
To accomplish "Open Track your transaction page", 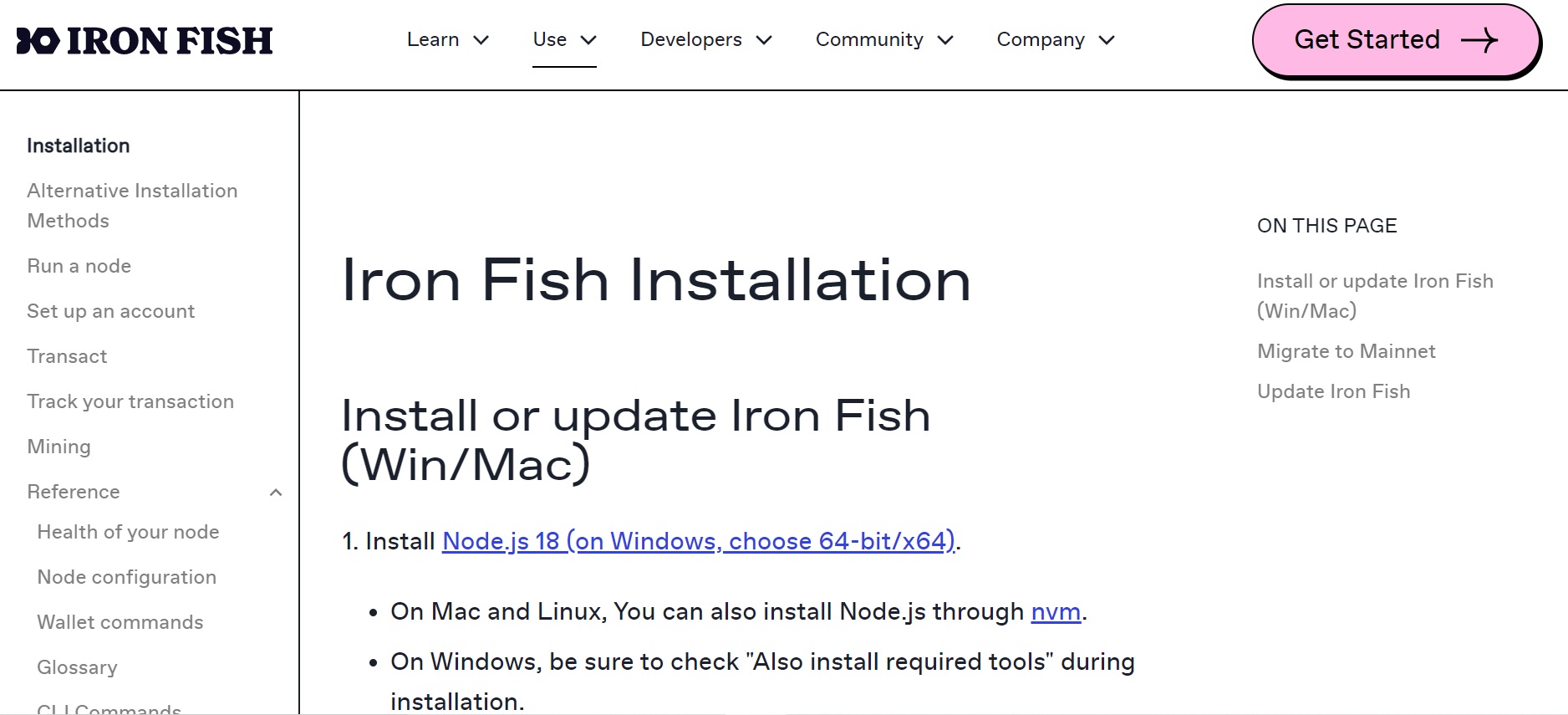I will [x=130, y=401].
